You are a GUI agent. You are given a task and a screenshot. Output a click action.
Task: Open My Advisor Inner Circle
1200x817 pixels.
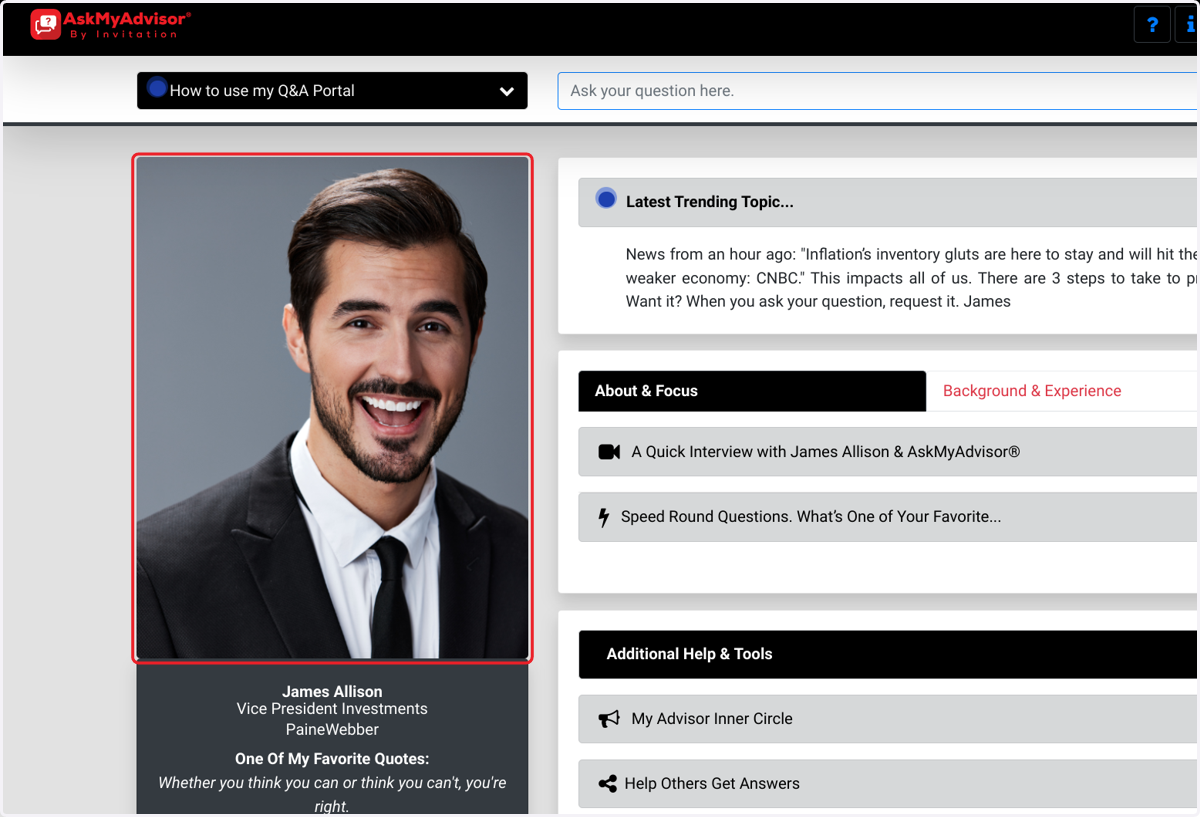tap(888, 719)
